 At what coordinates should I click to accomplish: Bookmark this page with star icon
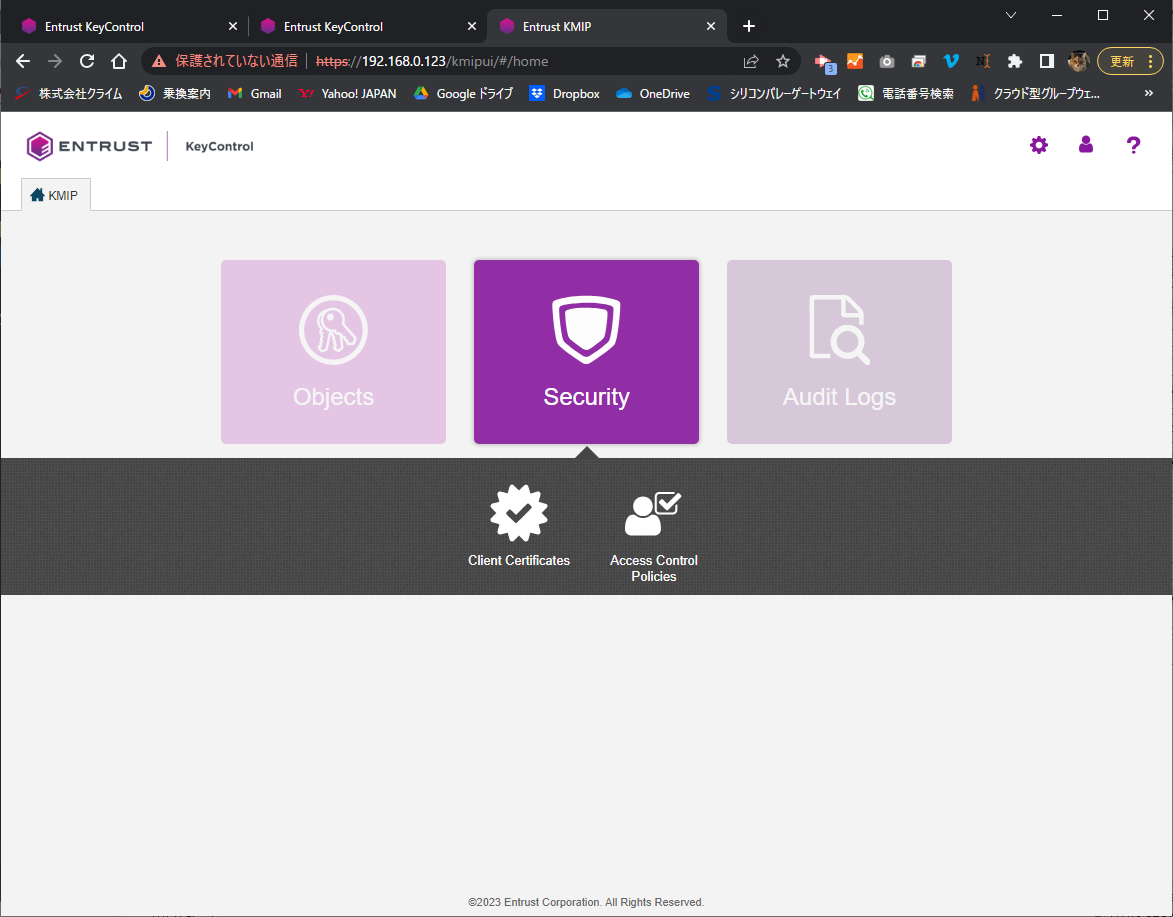coord(782,61)
